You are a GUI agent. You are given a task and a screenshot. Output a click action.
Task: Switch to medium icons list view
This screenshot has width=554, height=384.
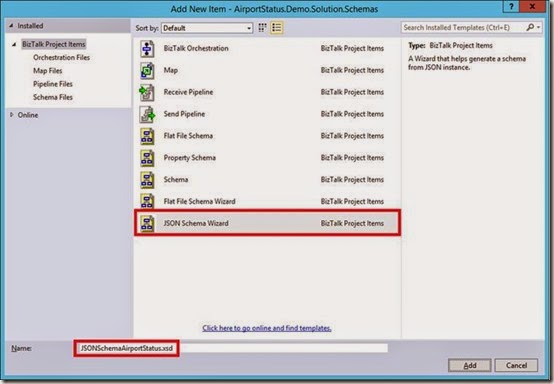tap(277, 28)
